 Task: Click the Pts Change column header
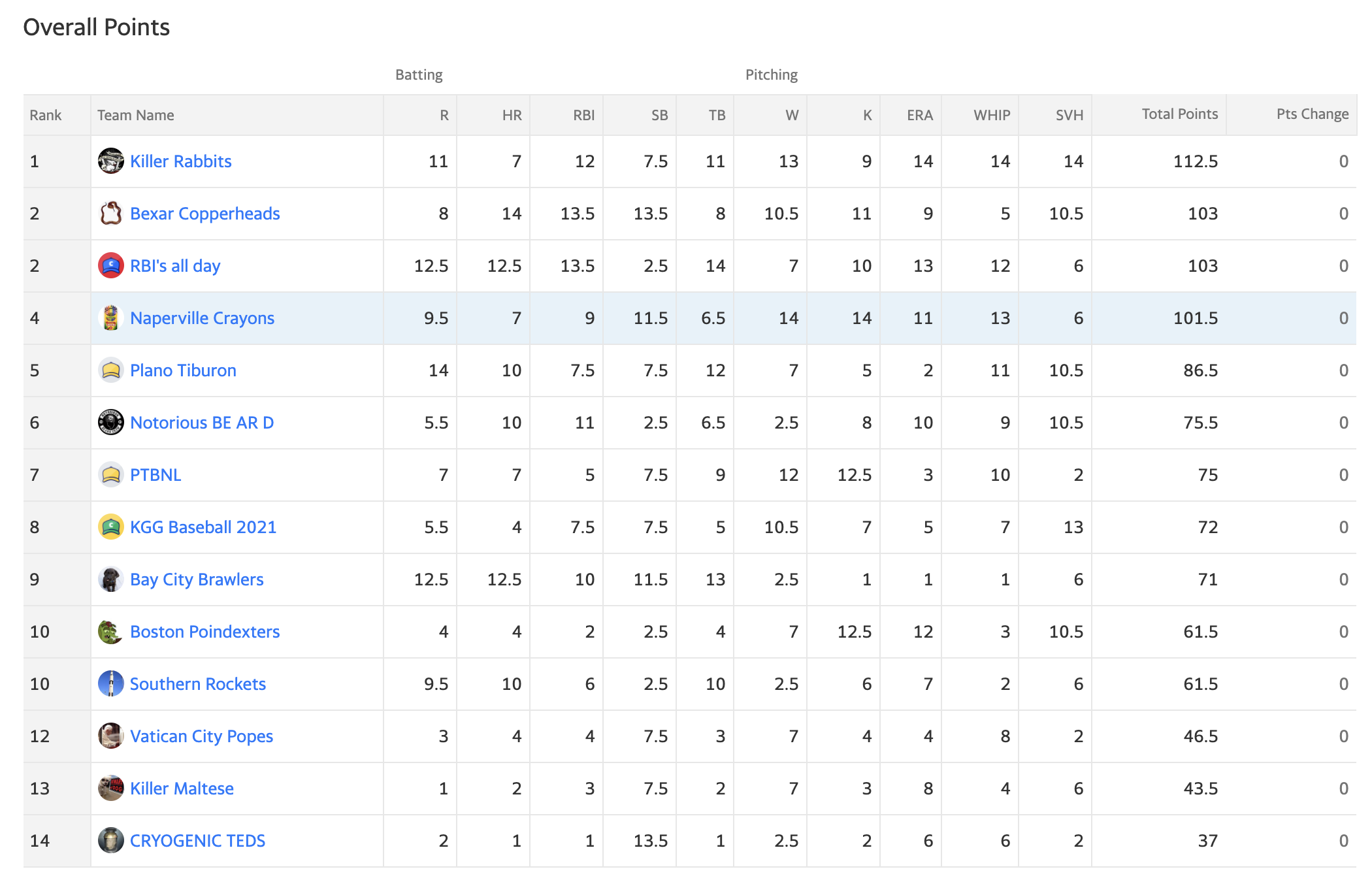[1313, 114]
